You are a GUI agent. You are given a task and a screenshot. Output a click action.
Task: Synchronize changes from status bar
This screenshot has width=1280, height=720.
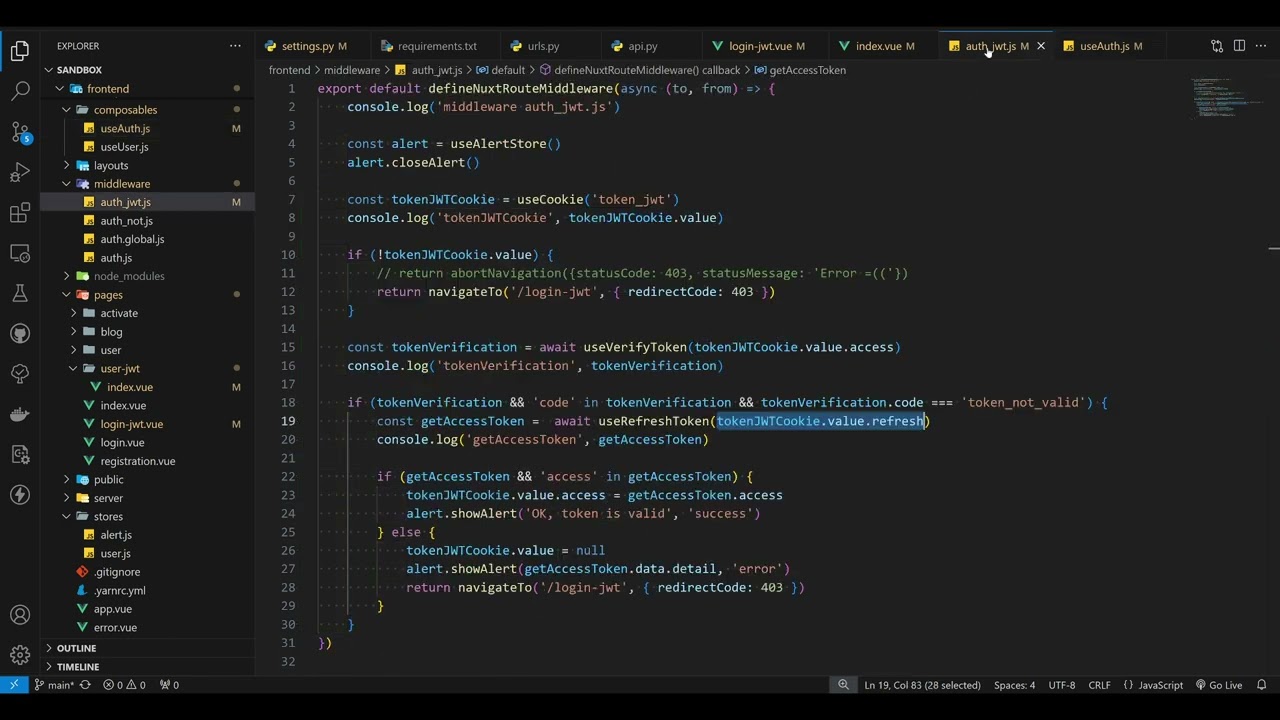(x=85, y=685)
